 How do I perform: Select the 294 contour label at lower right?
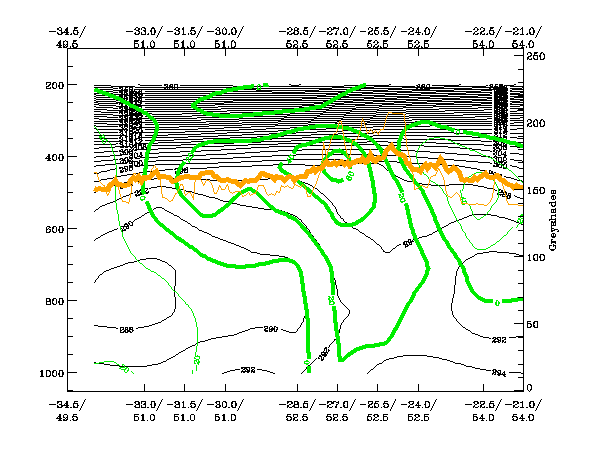click(498, 372)
